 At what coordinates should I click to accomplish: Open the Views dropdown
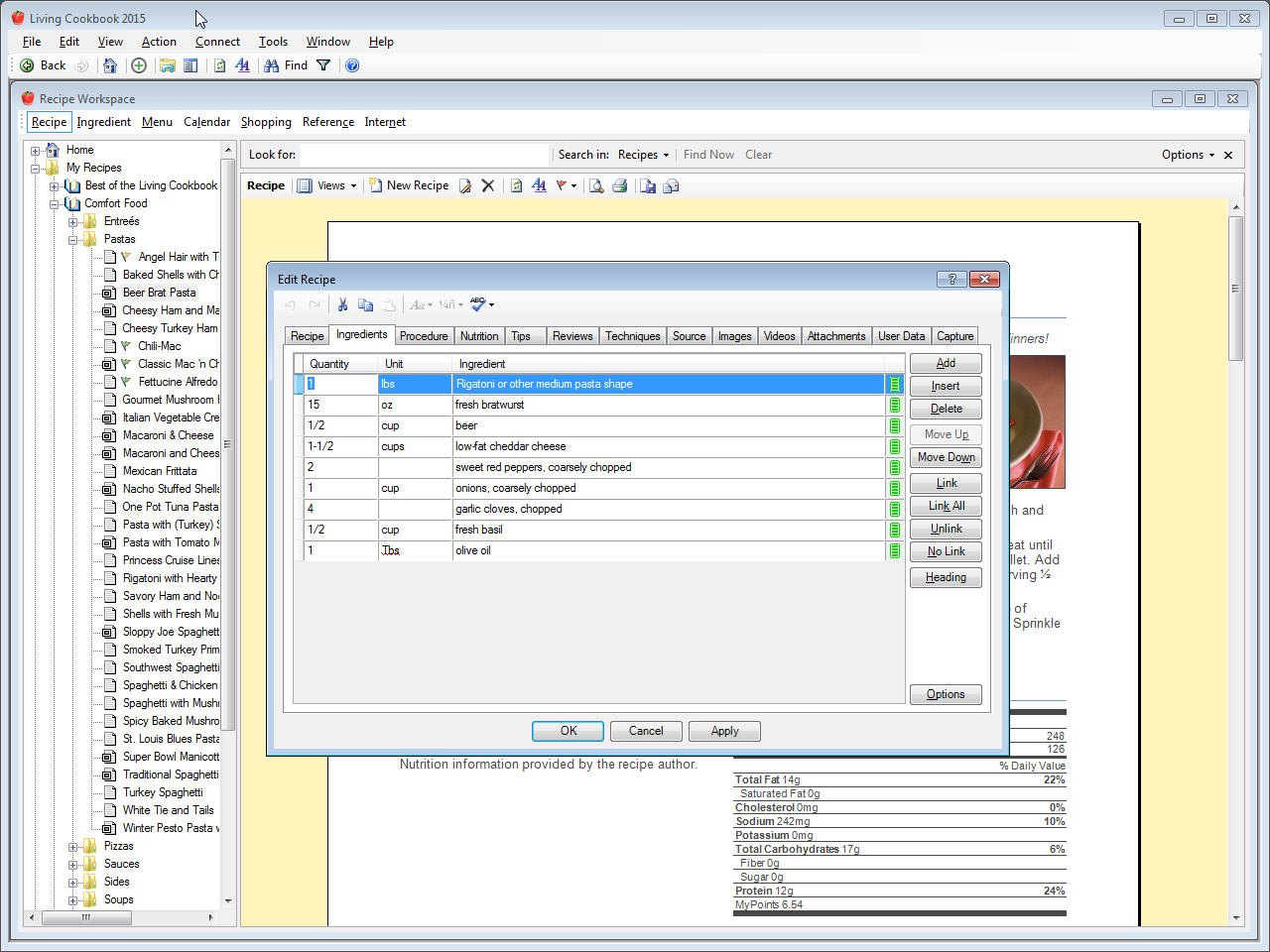327,185
